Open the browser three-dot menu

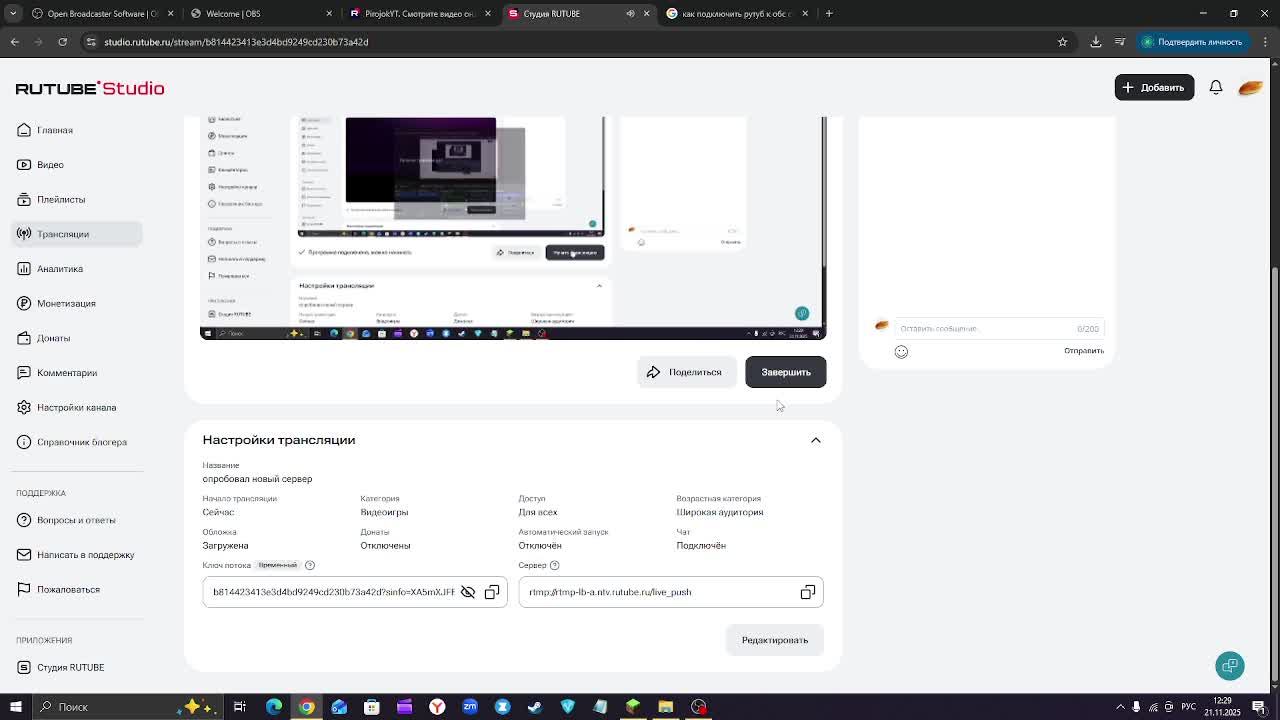1266,42
